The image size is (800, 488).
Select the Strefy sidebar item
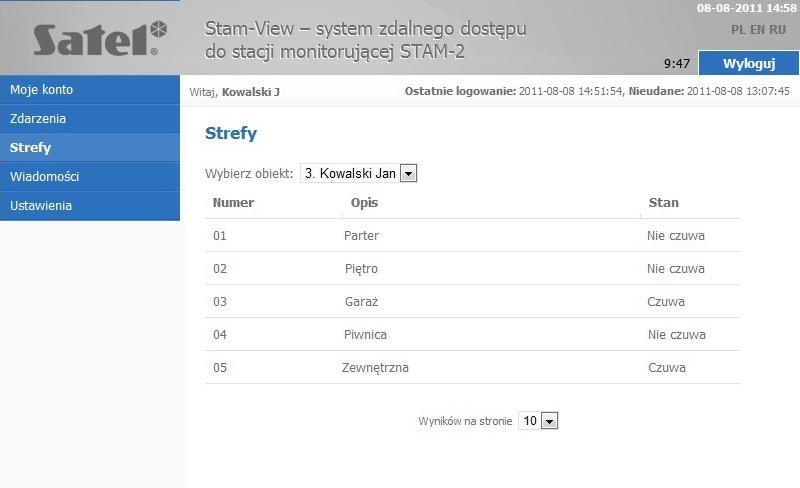click(x=90, y=148)
